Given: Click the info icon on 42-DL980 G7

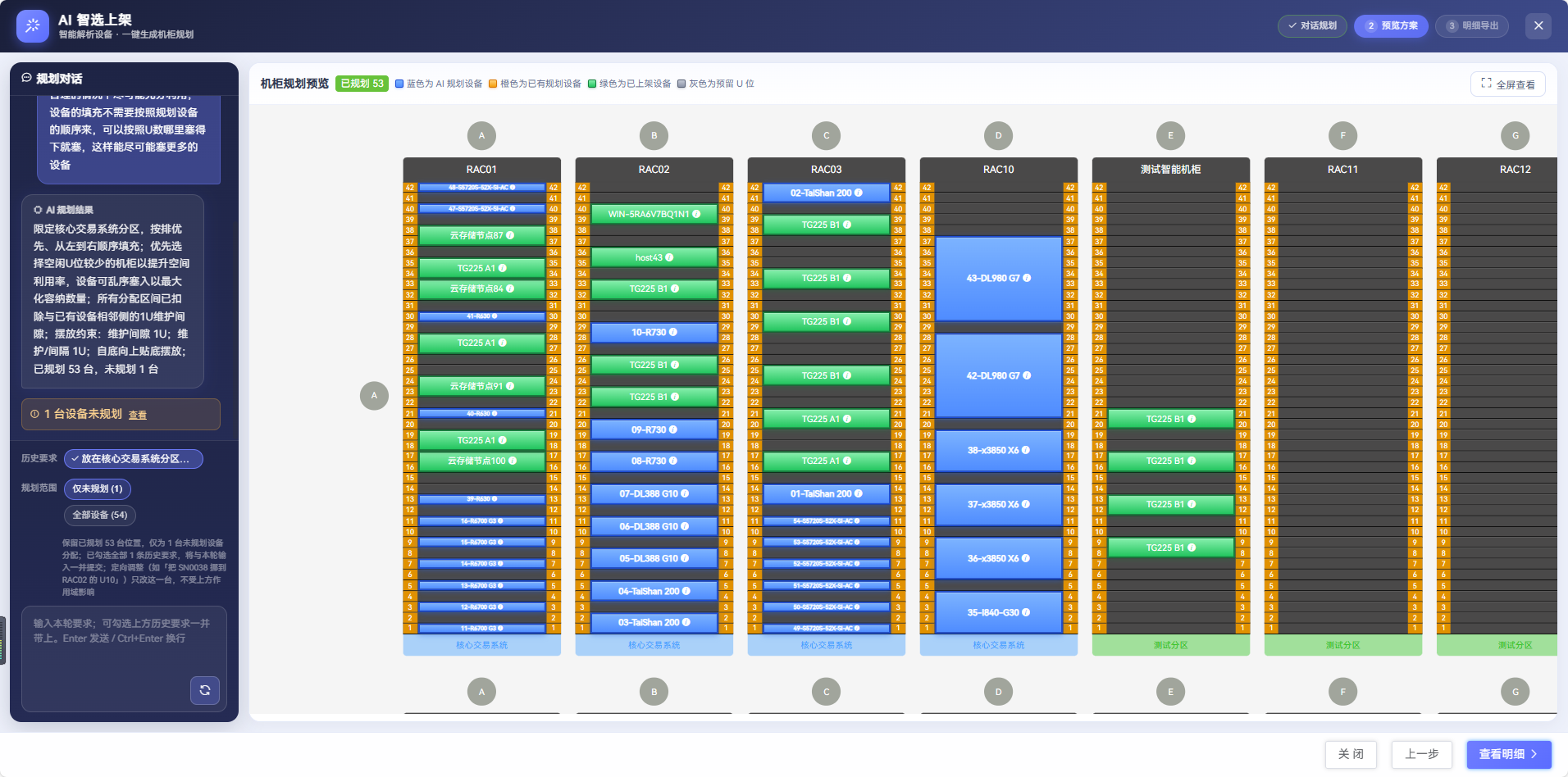Looking at the screenshot, I should tap(1028, 375).
